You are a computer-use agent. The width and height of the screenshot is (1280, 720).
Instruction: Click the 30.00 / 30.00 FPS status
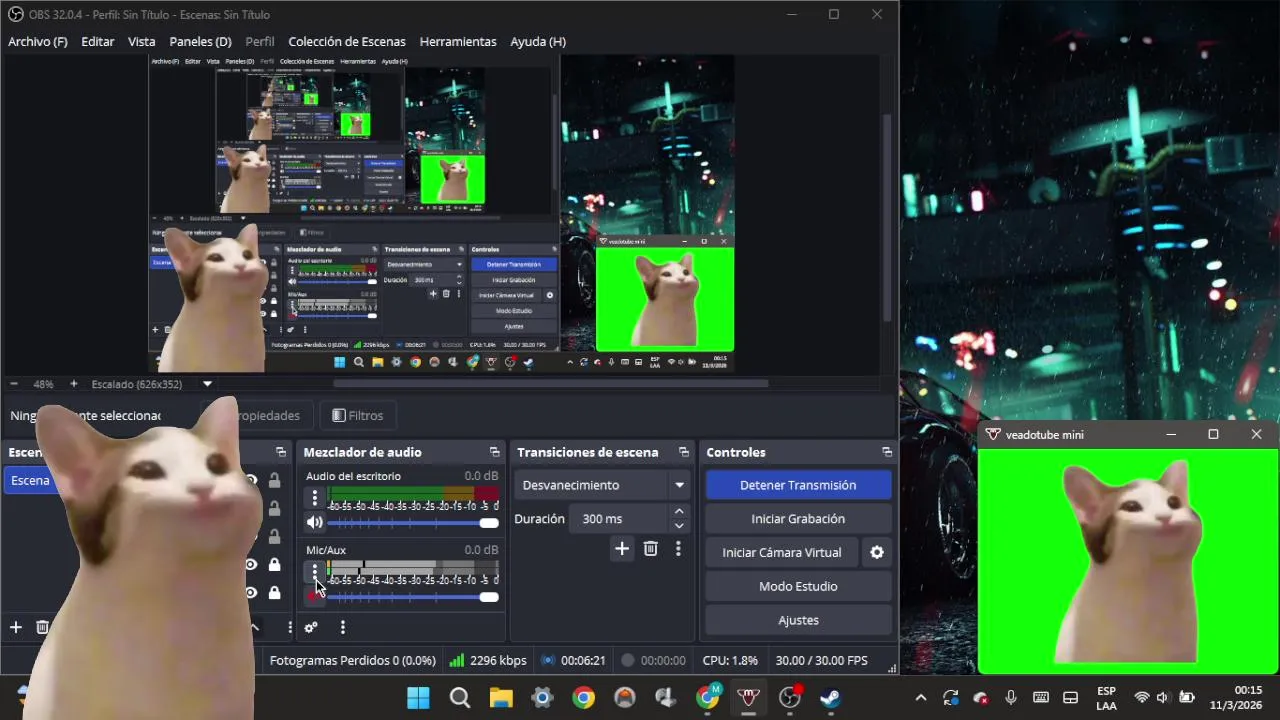(x=822, y=660)
